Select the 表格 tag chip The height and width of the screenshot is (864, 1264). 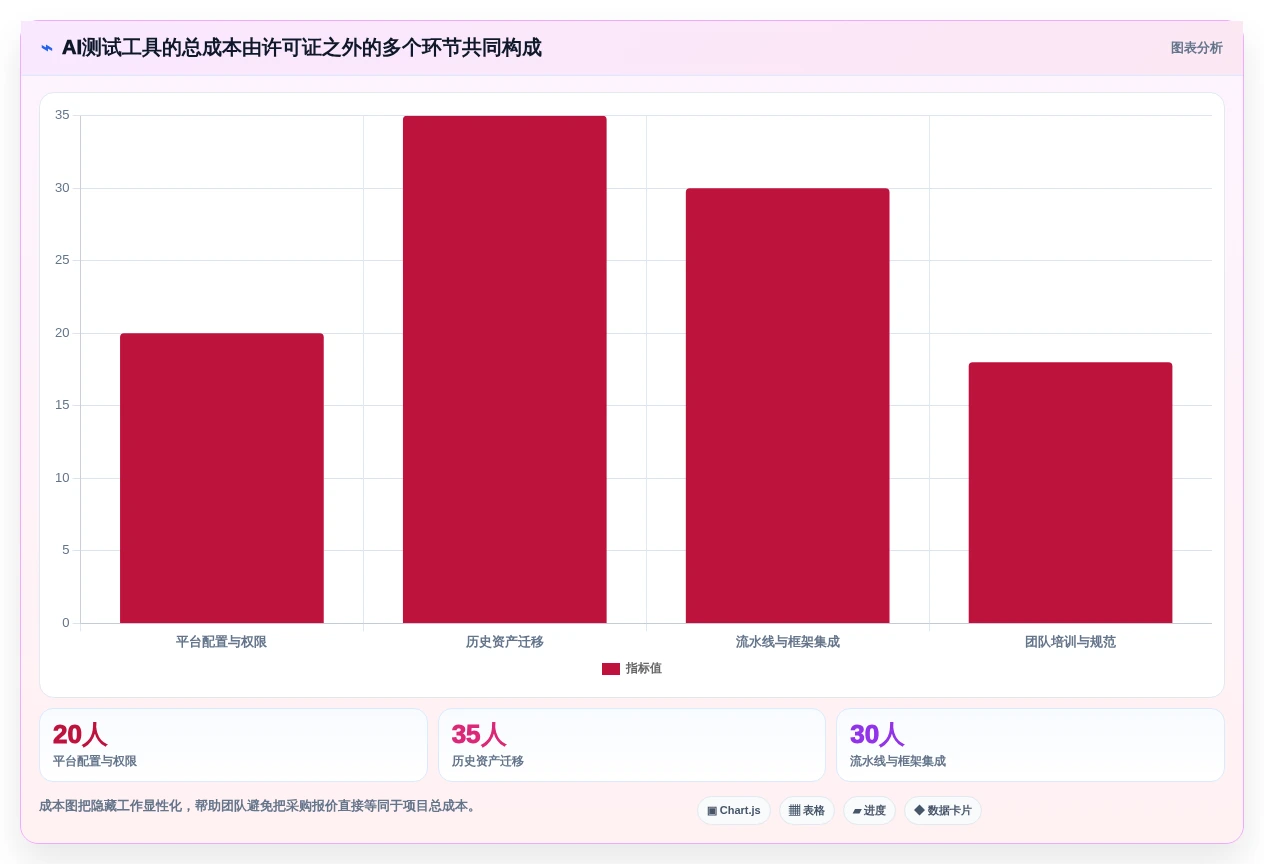(807, 811)
